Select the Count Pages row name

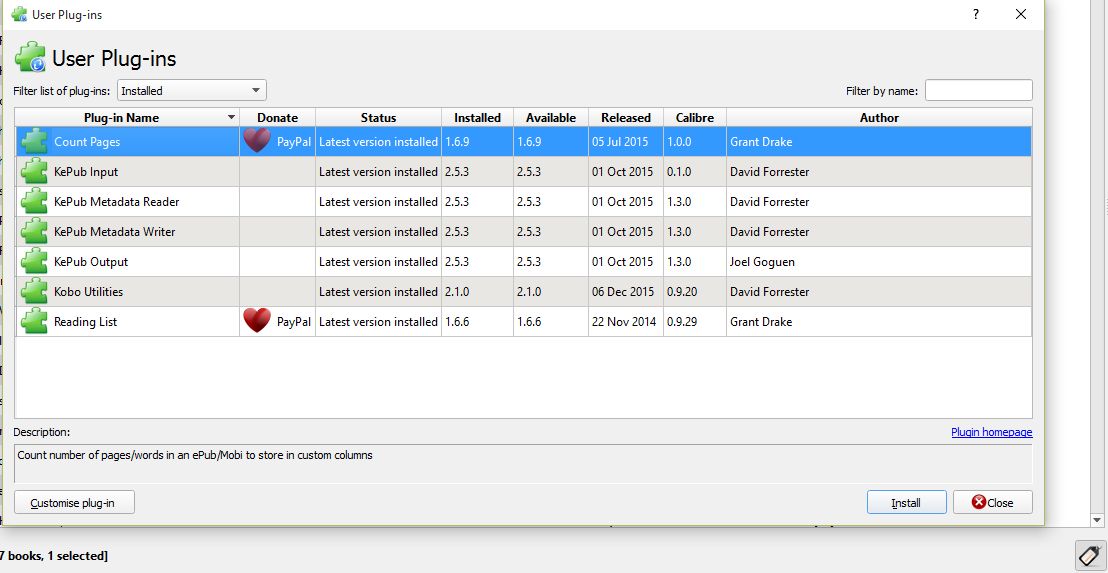pyautogui.click(x=87, y=141)
